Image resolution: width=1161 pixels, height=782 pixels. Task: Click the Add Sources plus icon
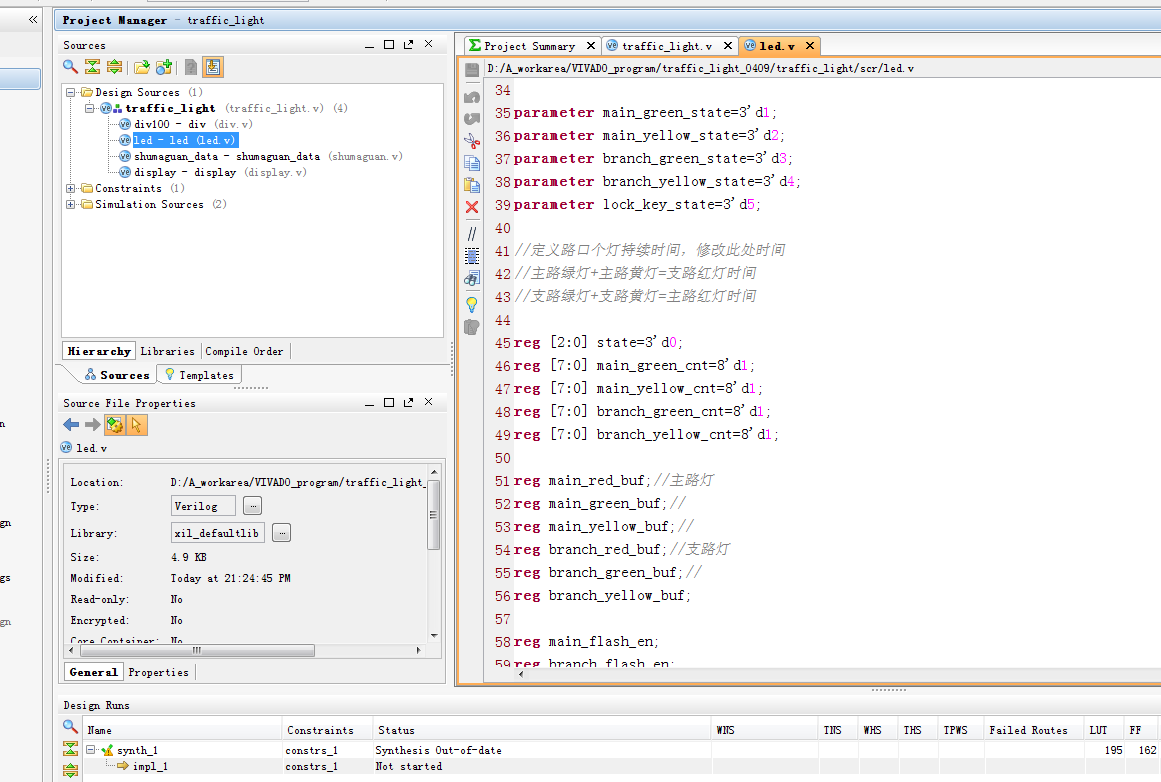coord(164,67)
